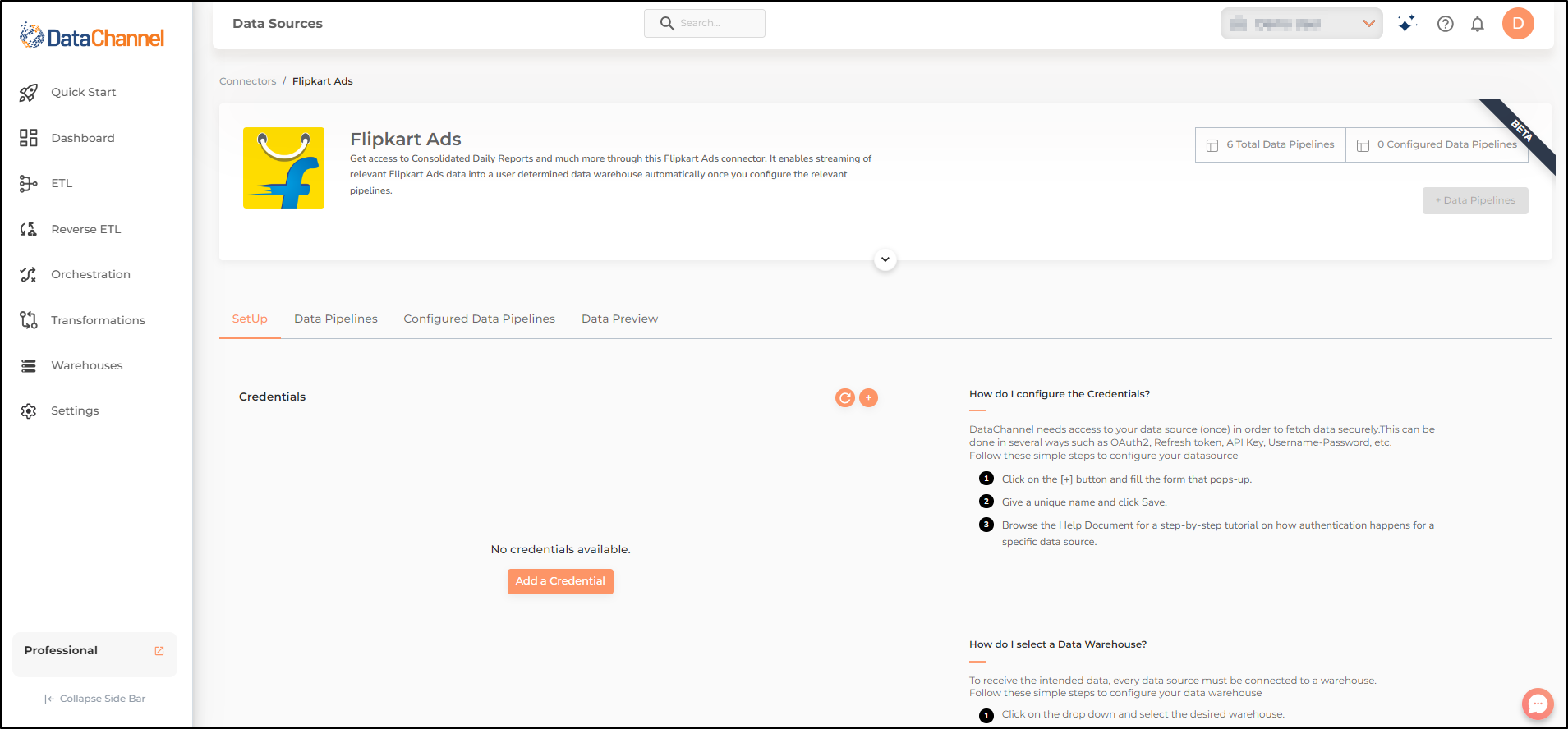Open the Professional plan external link icon
Screen dimensions: 1568x729
(159, 651)
